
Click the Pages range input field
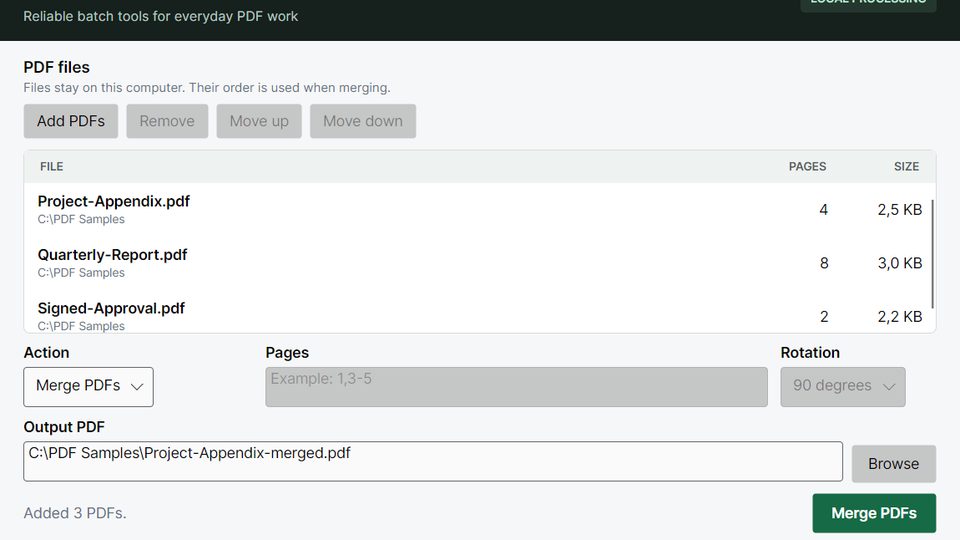pyautogui.click(x=516, y=387)
